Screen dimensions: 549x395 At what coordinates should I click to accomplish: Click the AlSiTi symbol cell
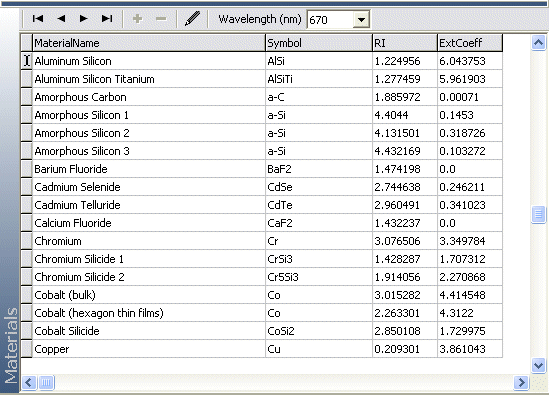point(319,79)
